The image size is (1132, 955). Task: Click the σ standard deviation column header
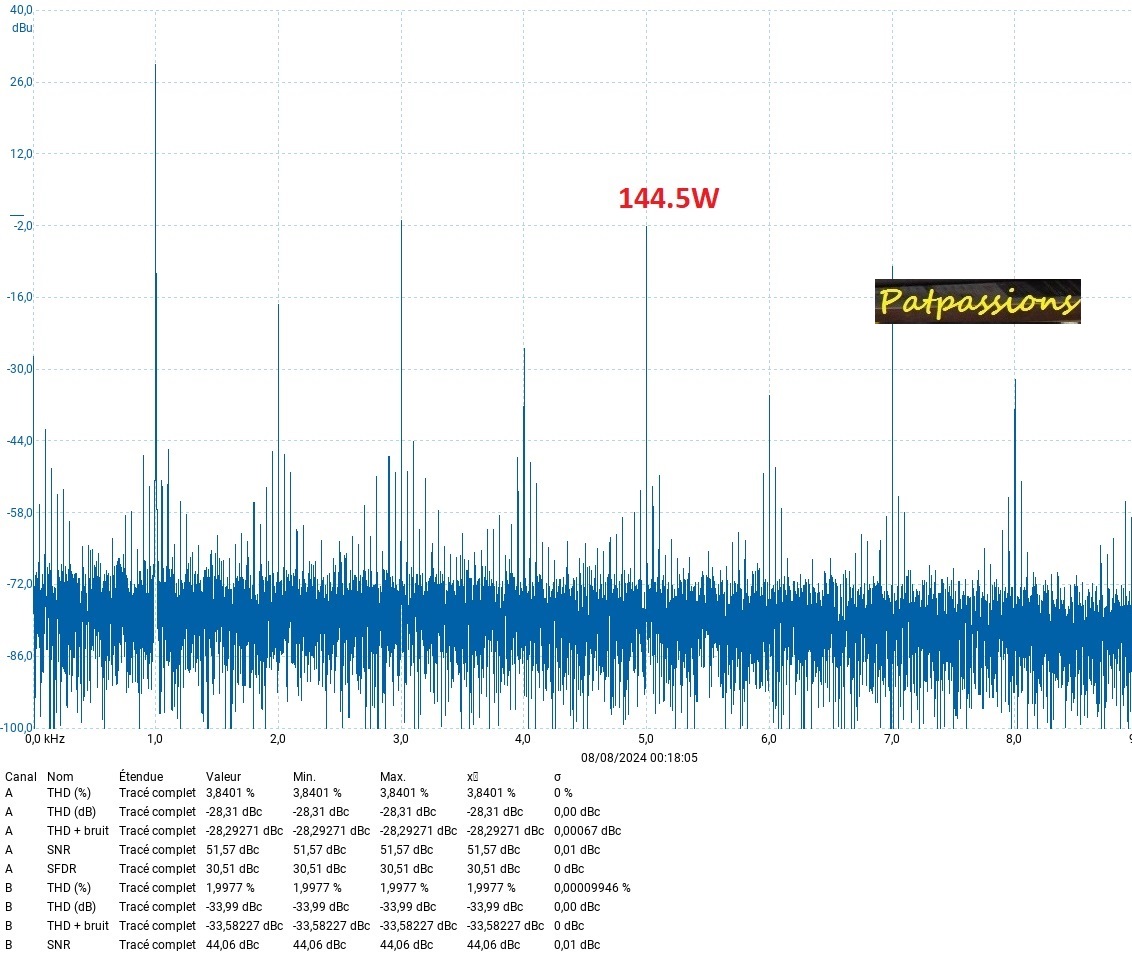557,777
